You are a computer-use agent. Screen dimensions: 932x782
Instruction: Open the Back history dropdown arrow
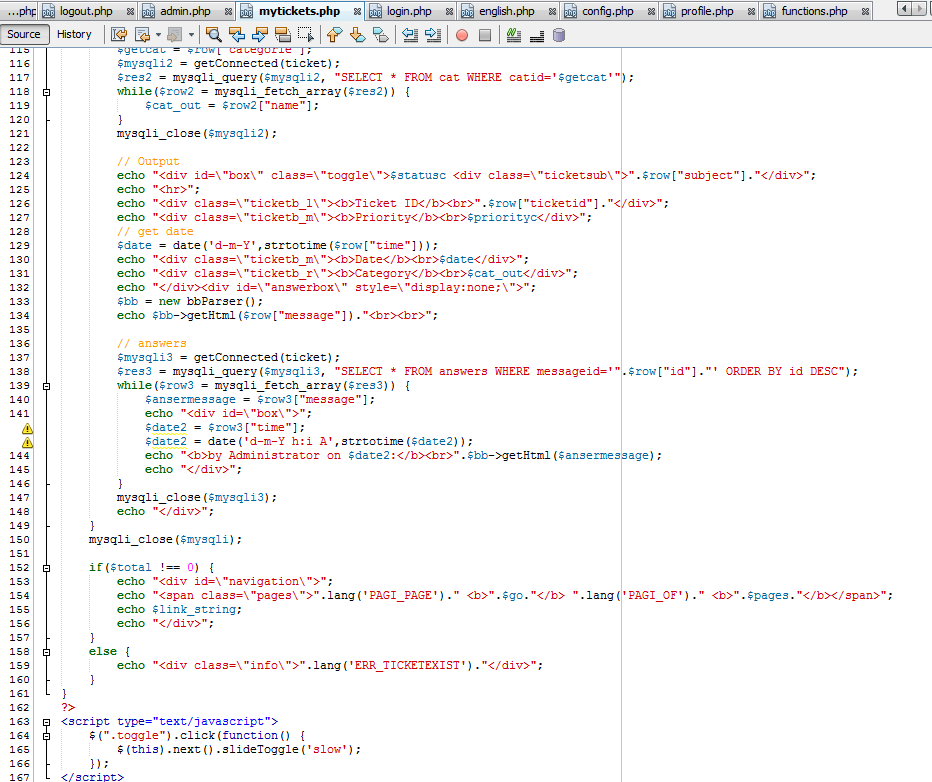(158, 35)
